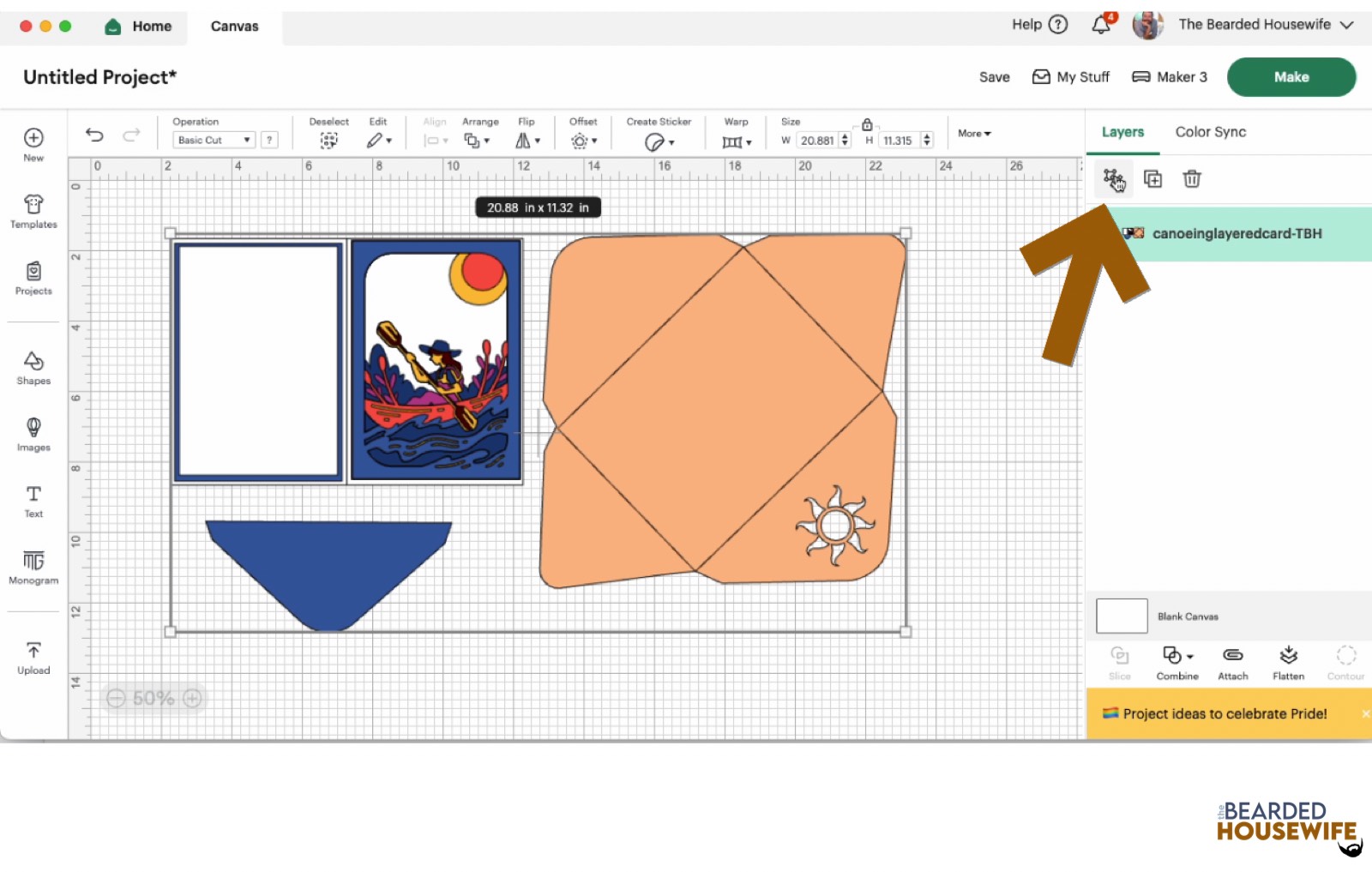Screen dimensions: 1372x872
Task: Open Project ideas to celebrate Pride banner
Action: (x=1225, y=713)
